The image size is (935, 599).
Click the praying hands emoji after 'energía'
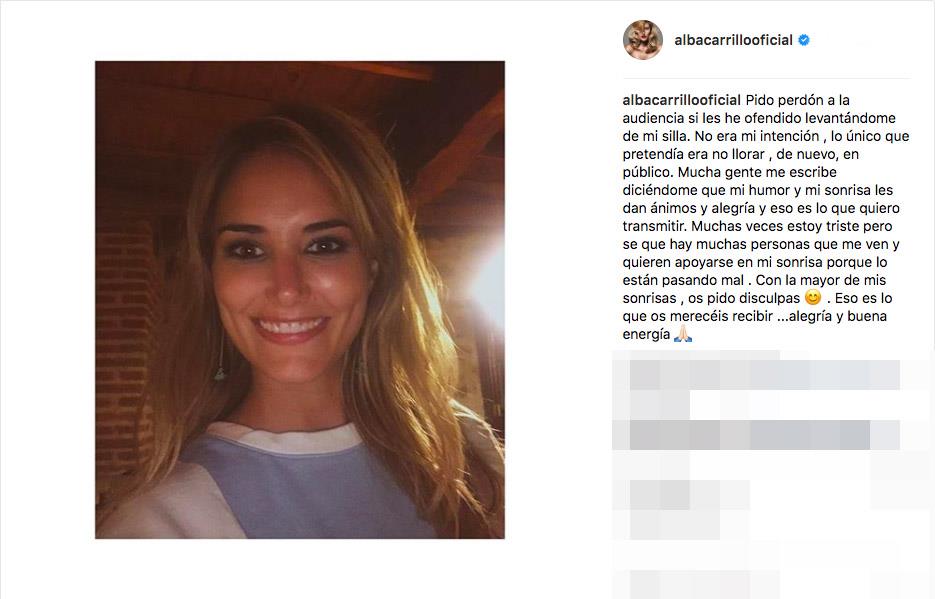[683, 334]
